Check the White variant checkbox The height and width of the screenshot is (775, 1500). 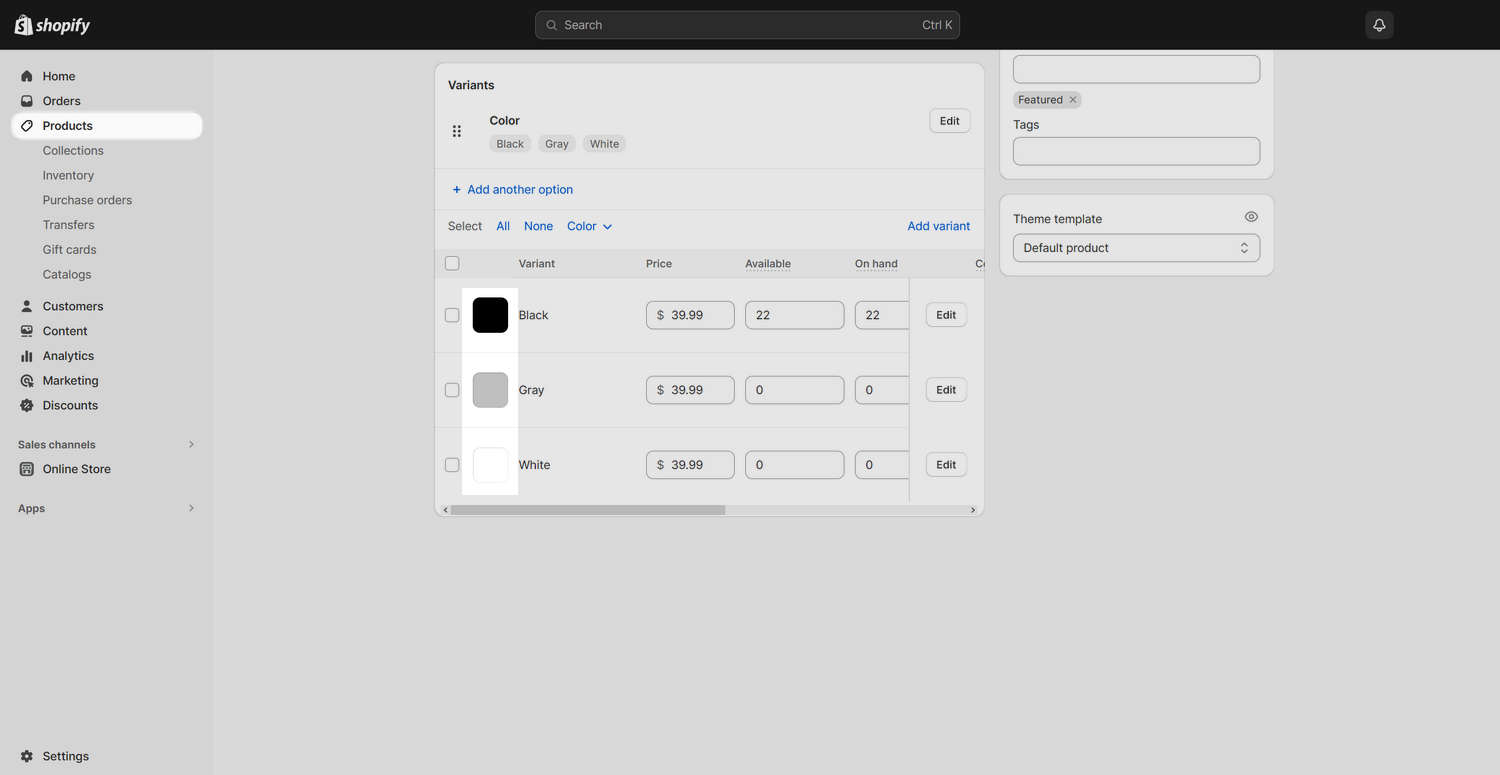452,465
